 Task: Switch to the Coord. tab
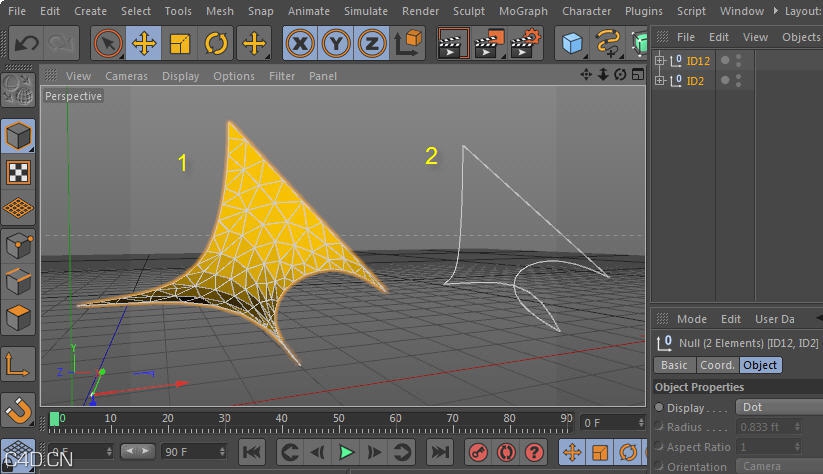(716, 365)
